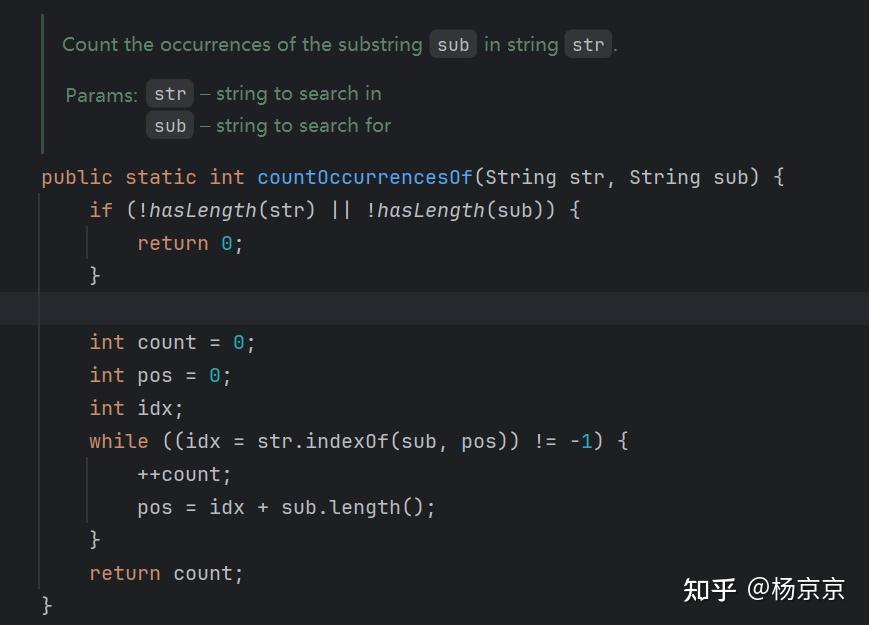869x625 pixels.
Task: Click the 'while' keyword
Action: pos(118,441)
